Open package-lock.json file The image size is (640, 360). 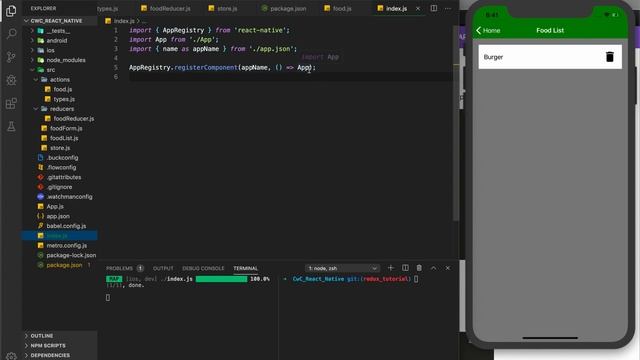[x=71, y=256]
